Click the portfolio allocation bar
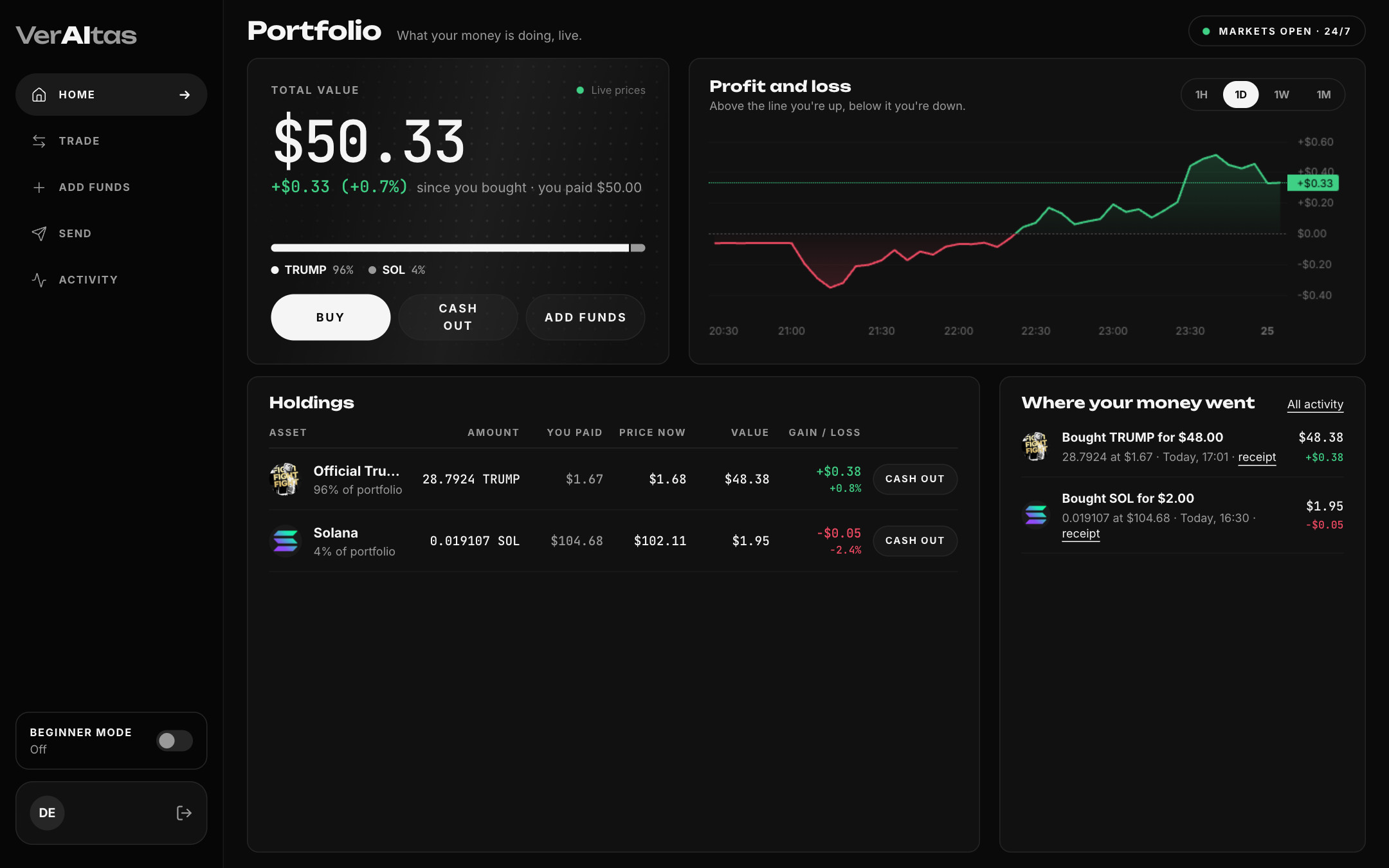This screenshot has height=868, width=1389. click(x=458, y=248)
